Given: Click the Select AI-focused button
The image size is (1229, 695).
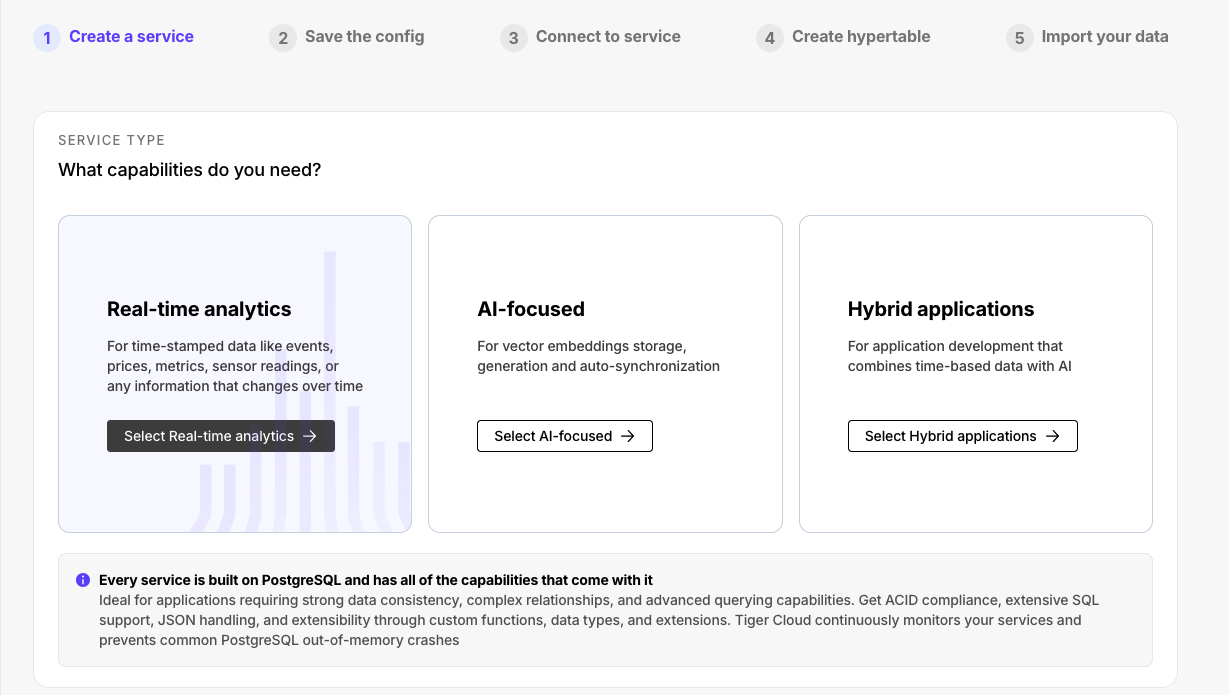Looking at the screenshot, I should point(565,436).
